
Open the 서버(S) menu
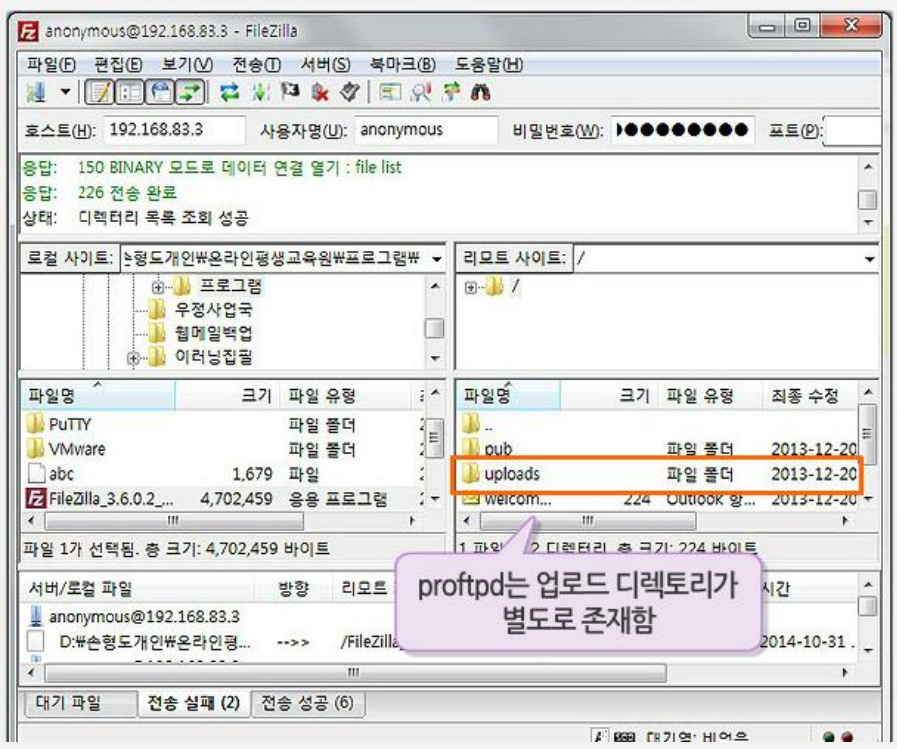pos(325,64)
